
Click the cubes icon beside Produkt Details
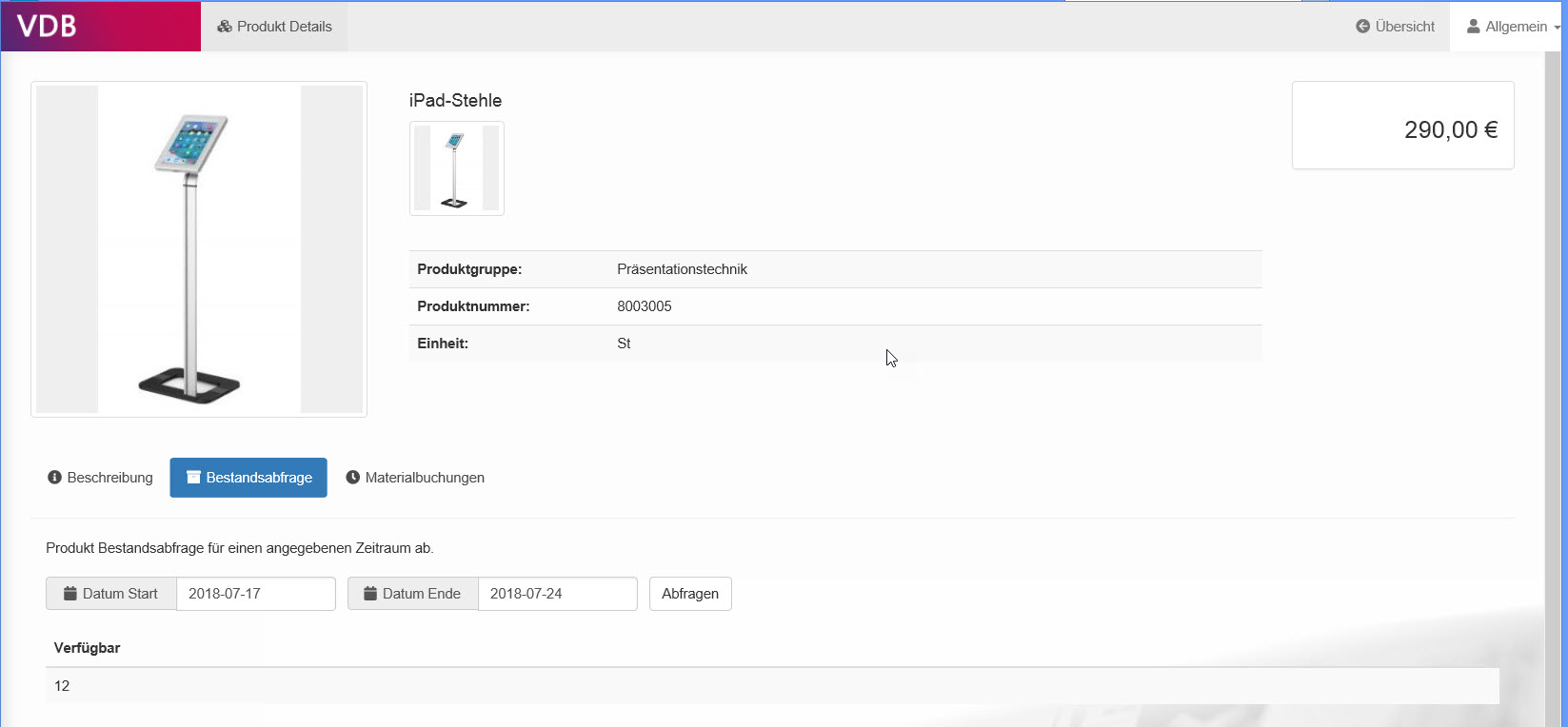coord(225,27)
